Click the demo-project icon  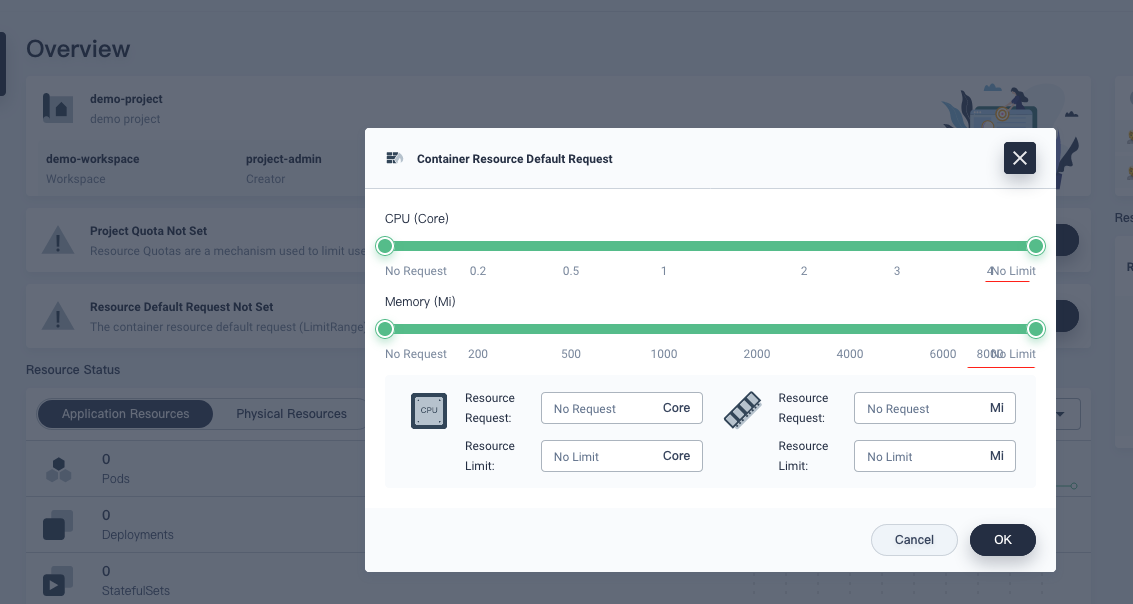point(58,108)
